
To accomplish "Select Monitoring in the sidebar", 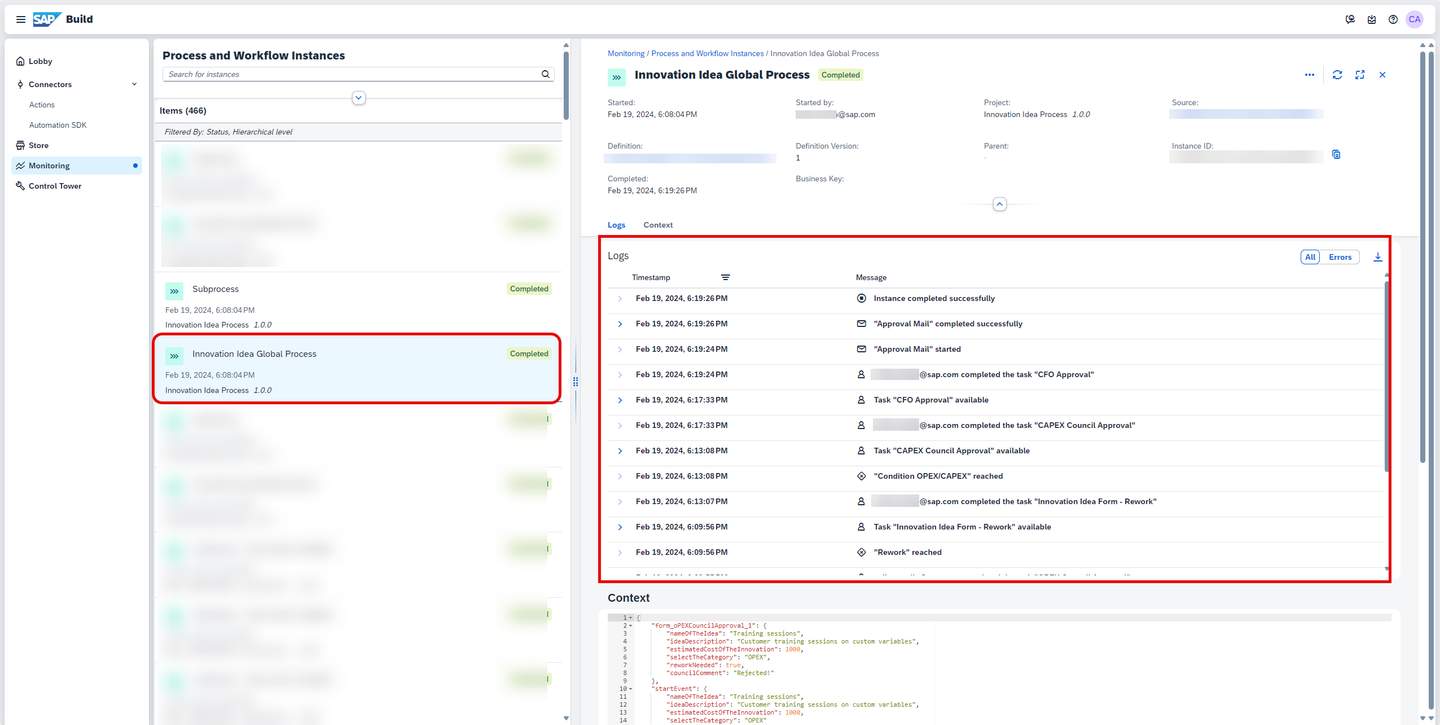I will pyautogui.click(x=76, y=166).
